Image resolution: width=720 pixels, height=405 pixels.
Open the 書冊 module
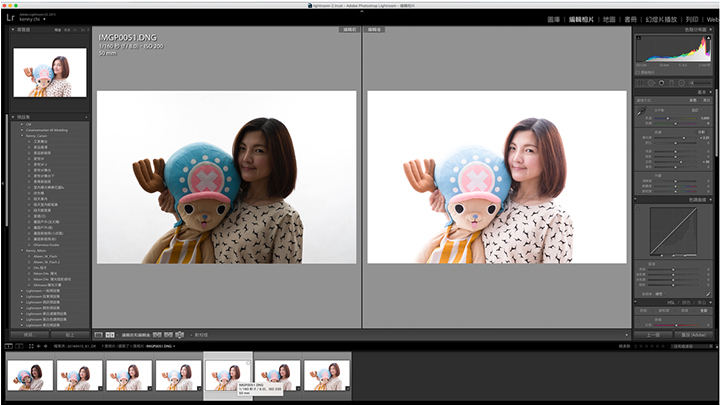[x=630, y=19]
